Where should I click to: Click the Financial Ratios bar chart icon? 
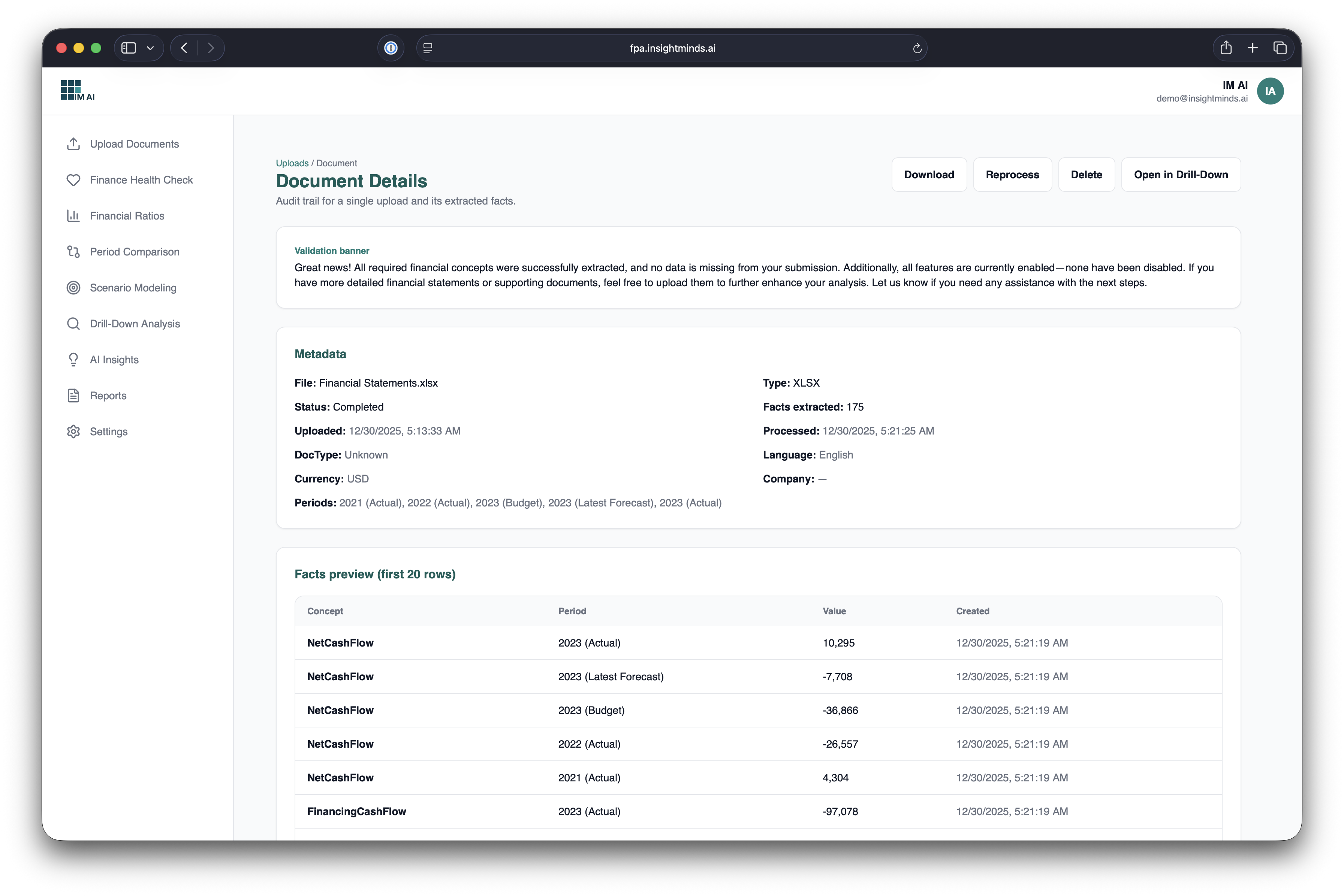pyautogui.click(x=73, y=216)
